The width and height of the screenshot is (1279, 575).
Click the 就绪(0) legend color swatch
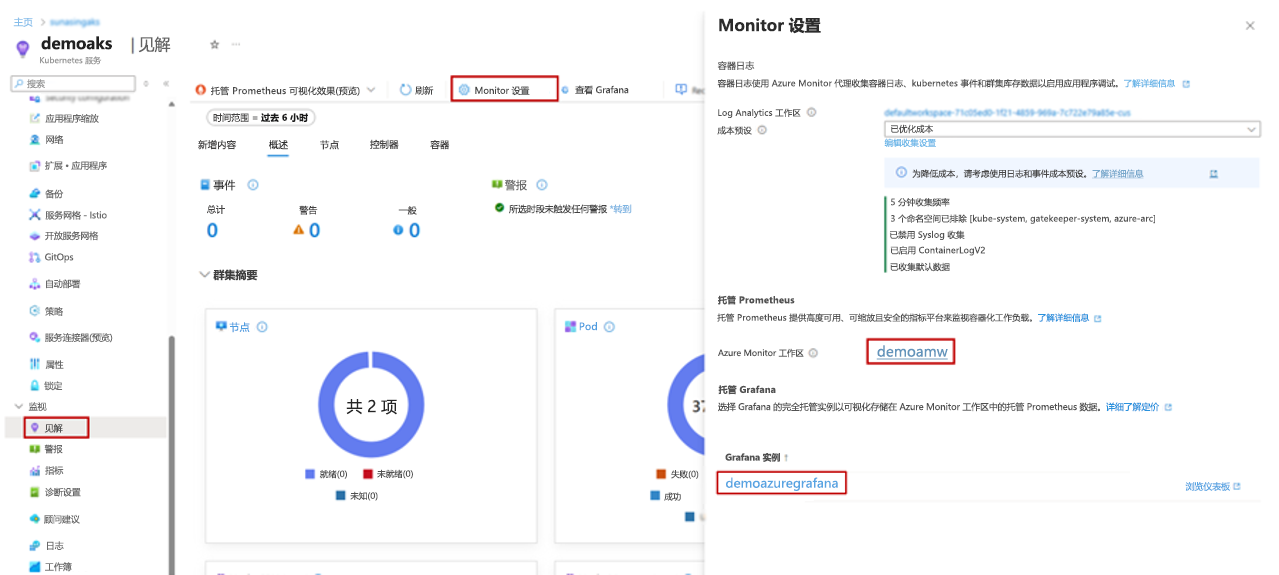(x=310, y=474)
